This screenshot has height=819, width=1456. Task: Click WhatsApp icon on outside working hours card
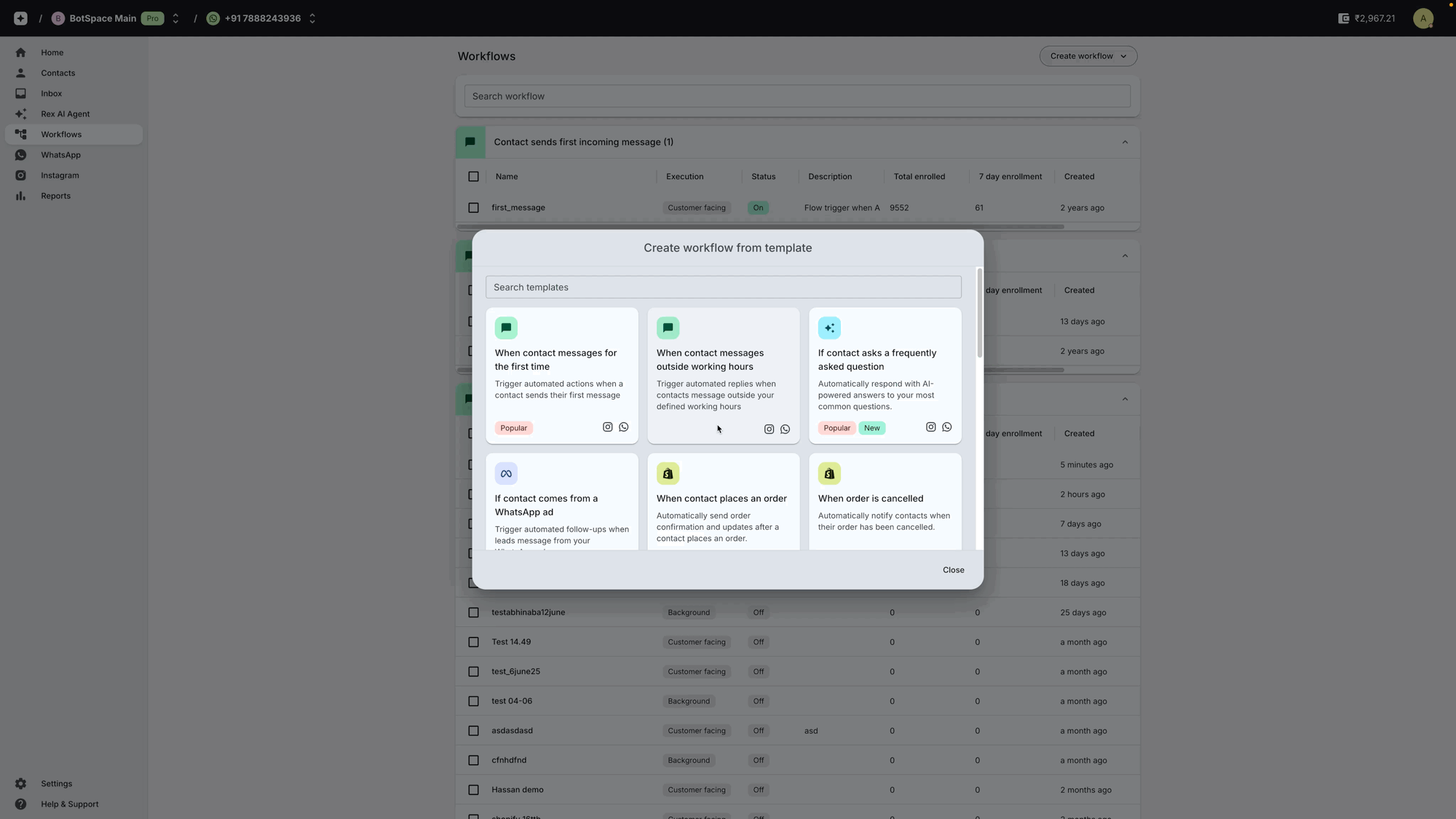point(786,430)
